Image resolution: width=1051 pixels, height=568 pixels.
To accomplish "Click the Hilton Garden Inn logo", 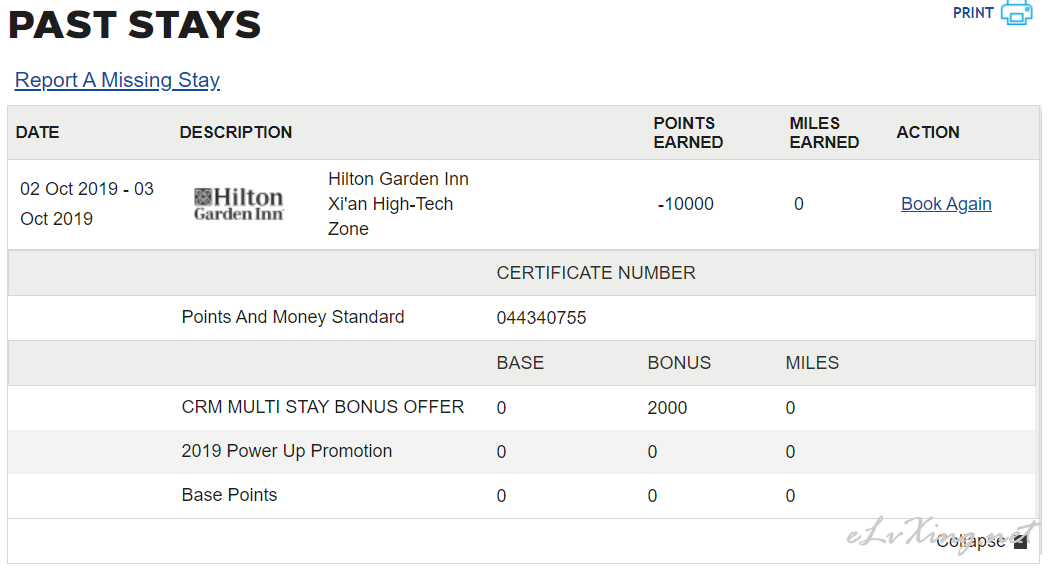I will pos(239,204).
